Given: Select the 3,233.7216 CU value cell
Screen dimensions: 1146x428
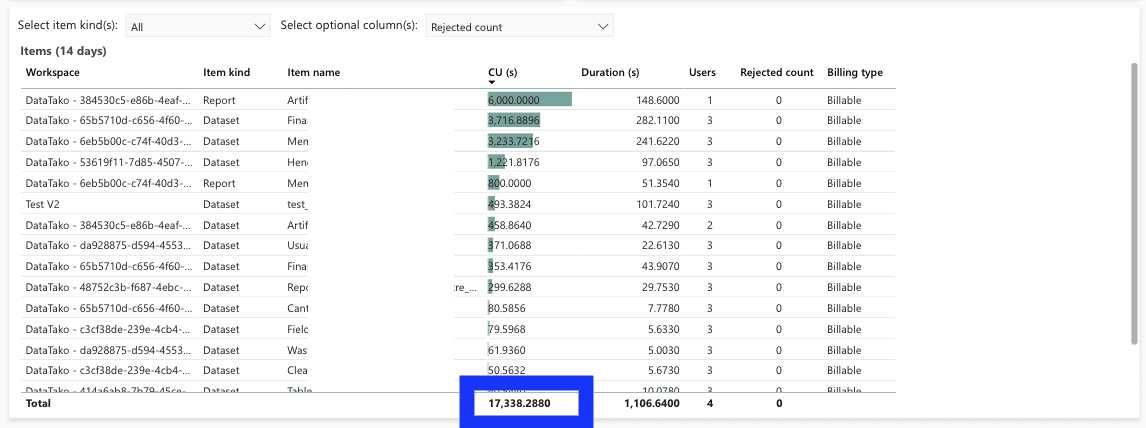Looking at the screenshot, I should (x=514, y=141).
